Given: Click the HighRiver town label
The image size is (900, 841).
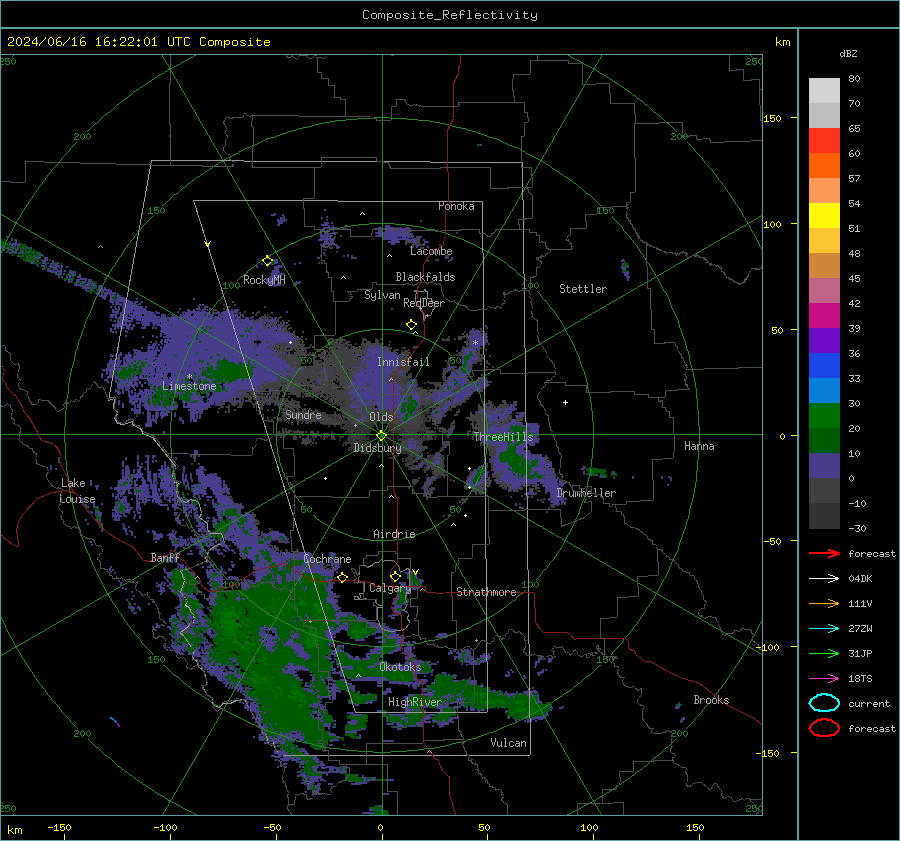Looking at the screenshot, I should click(x=414, y=702).
